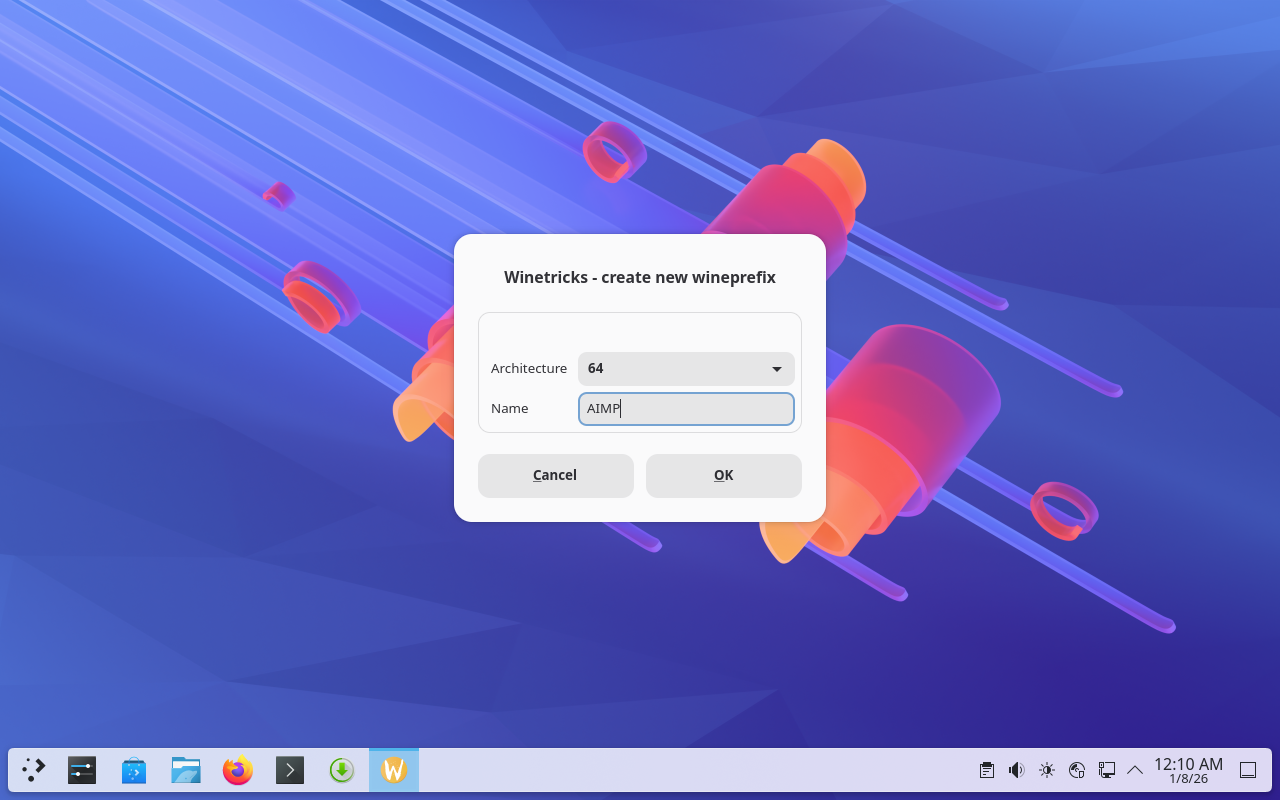
Task: Confirm the new wineprefix with OK
Action: click(723, 476)
